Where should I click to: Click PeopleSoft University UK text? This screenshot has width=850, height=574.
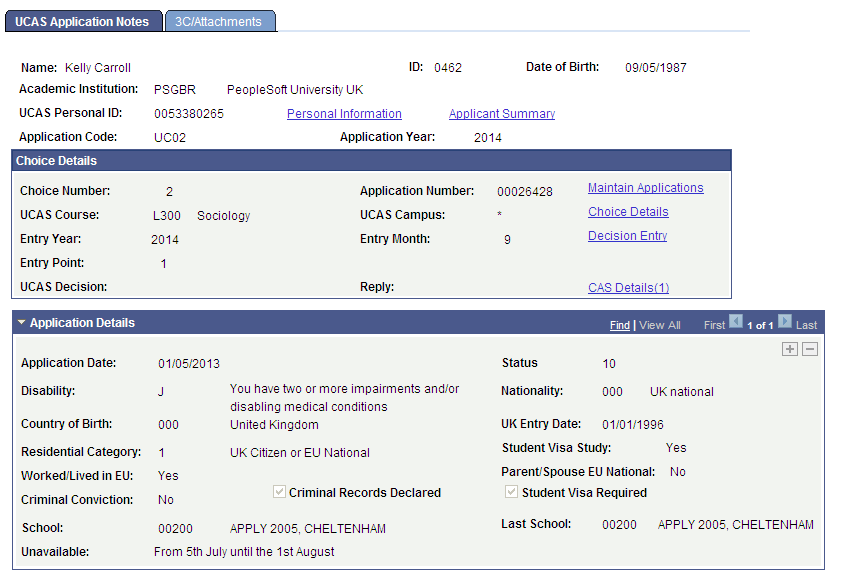tap(295, 90)
